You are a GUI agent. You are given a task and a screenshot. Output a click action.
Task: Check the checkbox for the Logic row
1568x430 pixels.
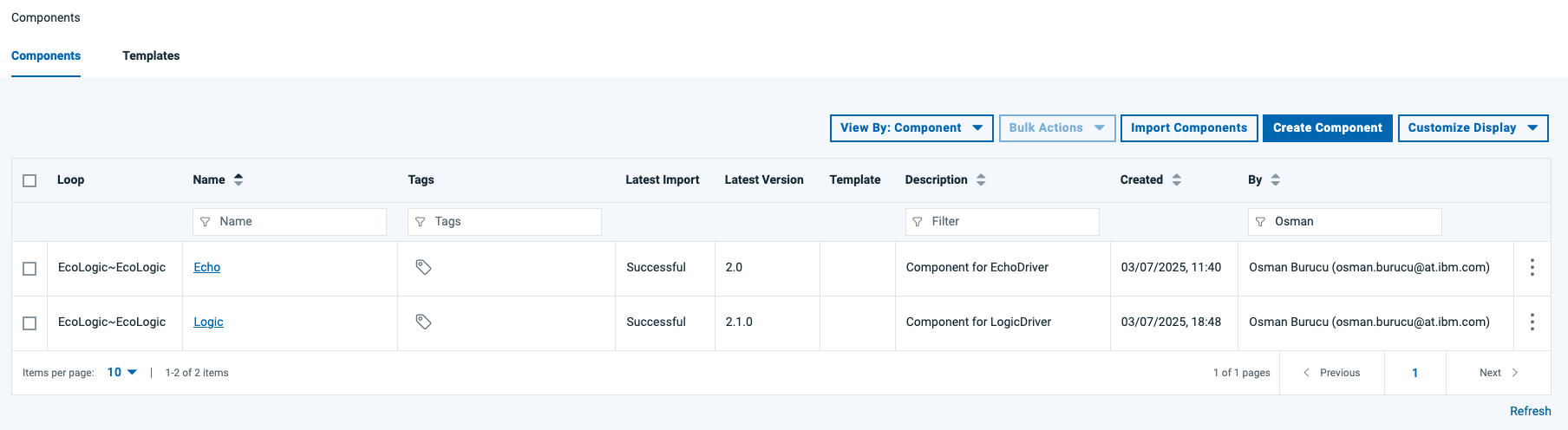29,322
